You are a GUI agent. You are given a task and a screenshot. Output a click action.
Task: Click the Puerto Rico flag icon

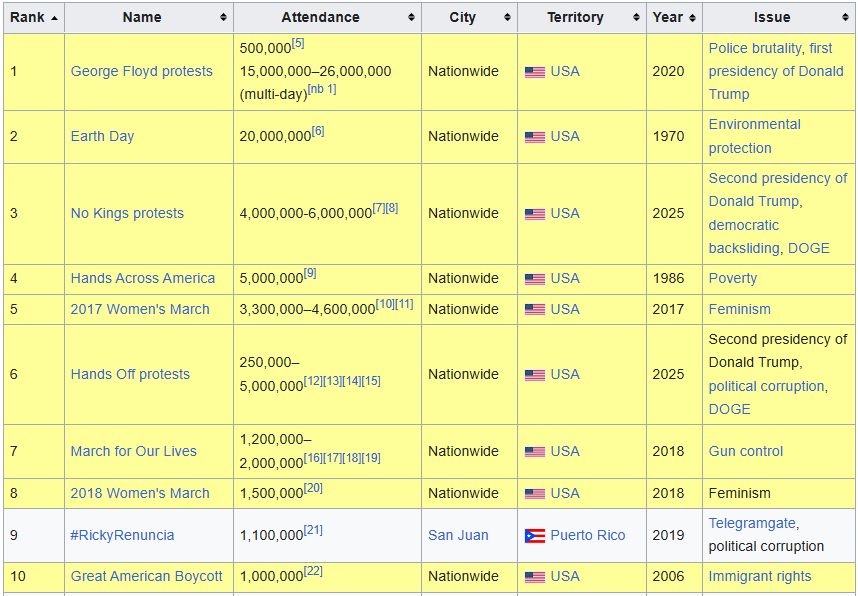535,536
